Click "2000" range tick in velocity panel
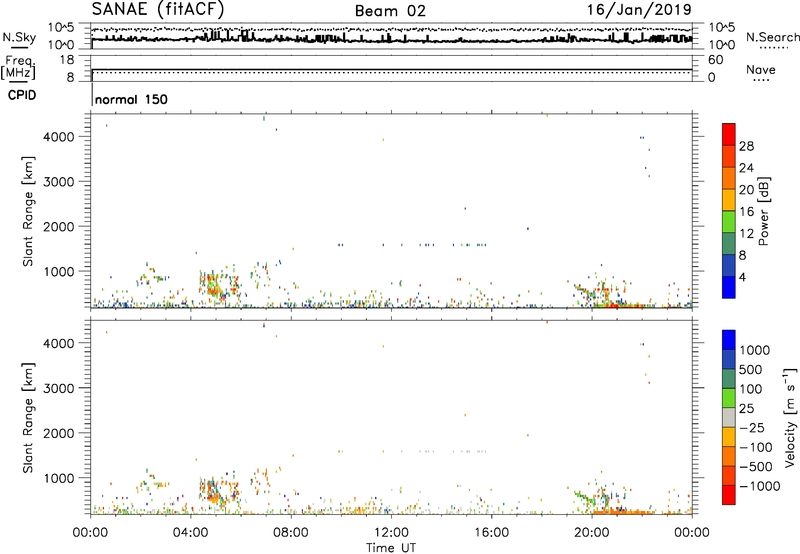This screenshot has height=554, width=800. click(59, 433)
